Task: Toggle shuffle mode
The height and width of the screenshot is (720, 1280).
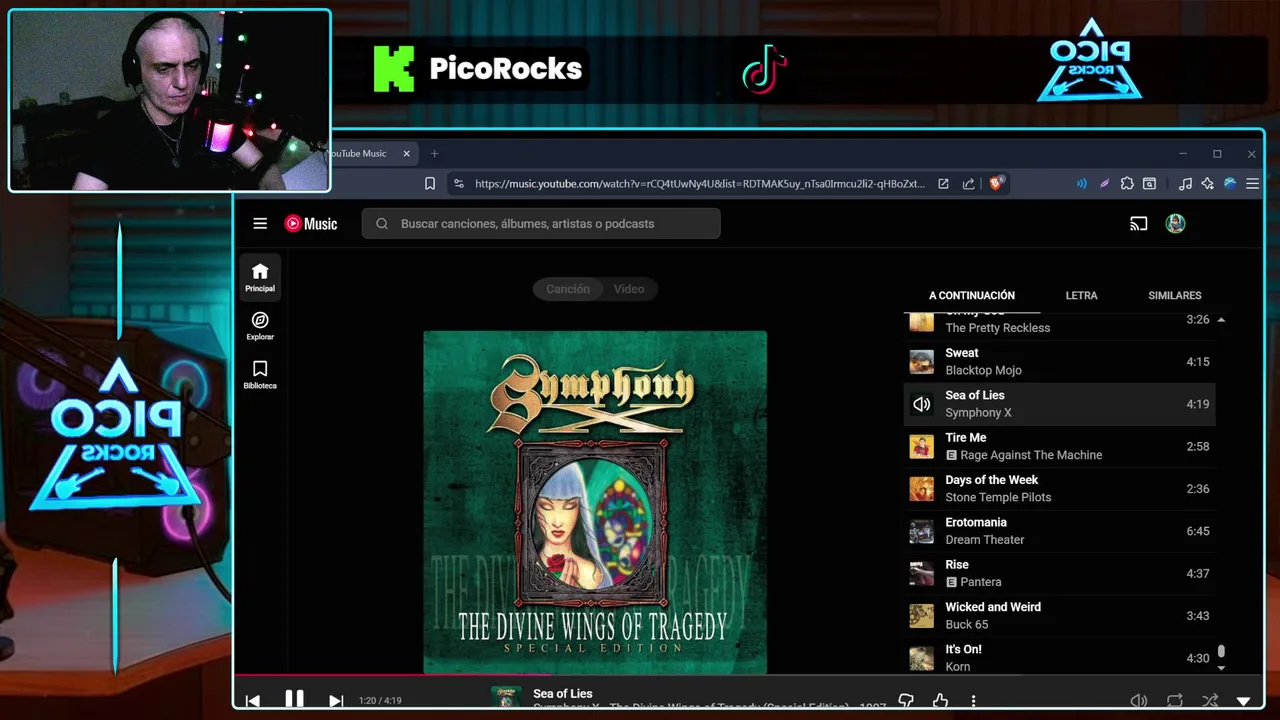Action: point(1210,701)
